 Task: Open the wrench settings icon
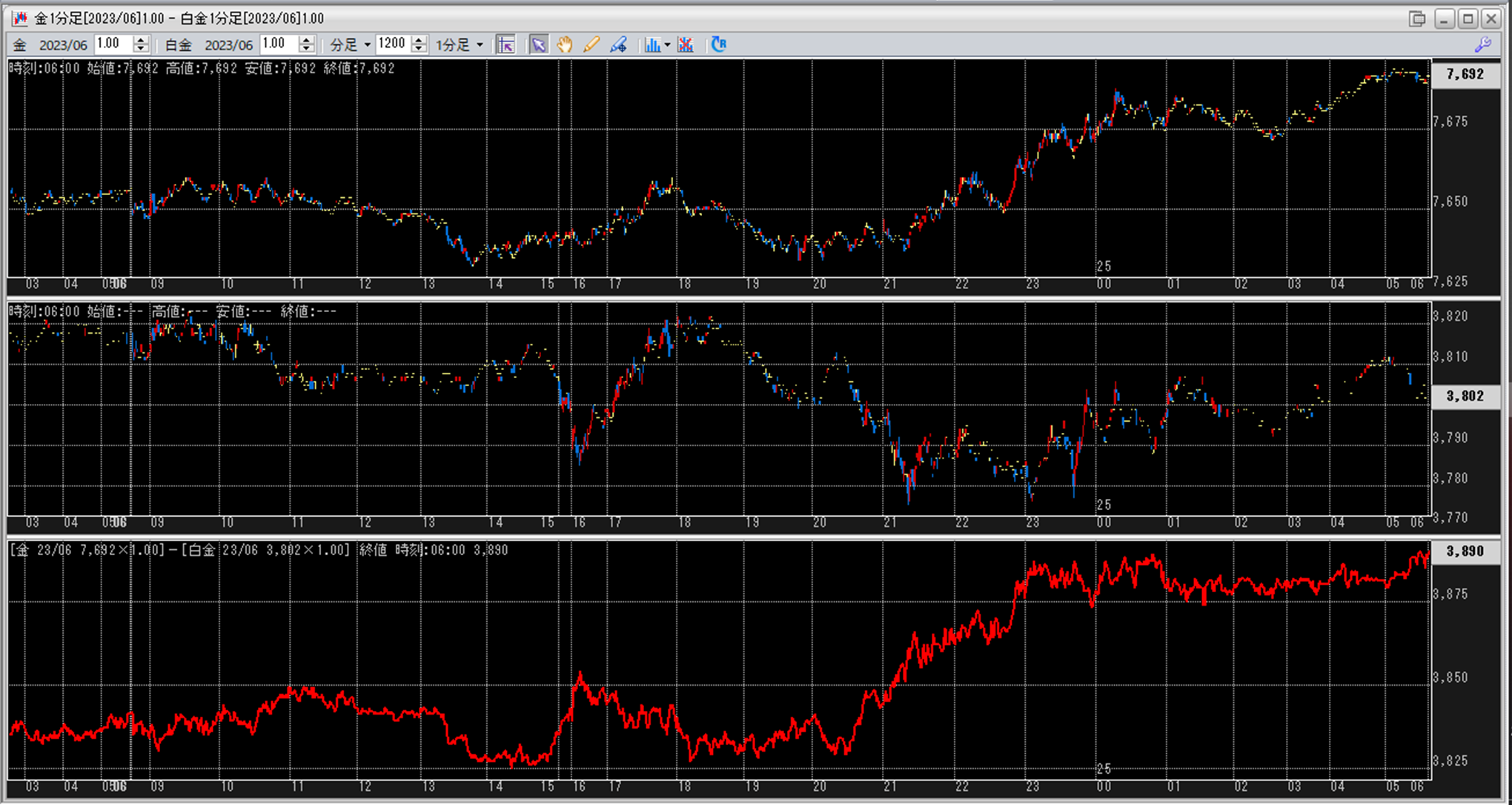pos(1482,44)
